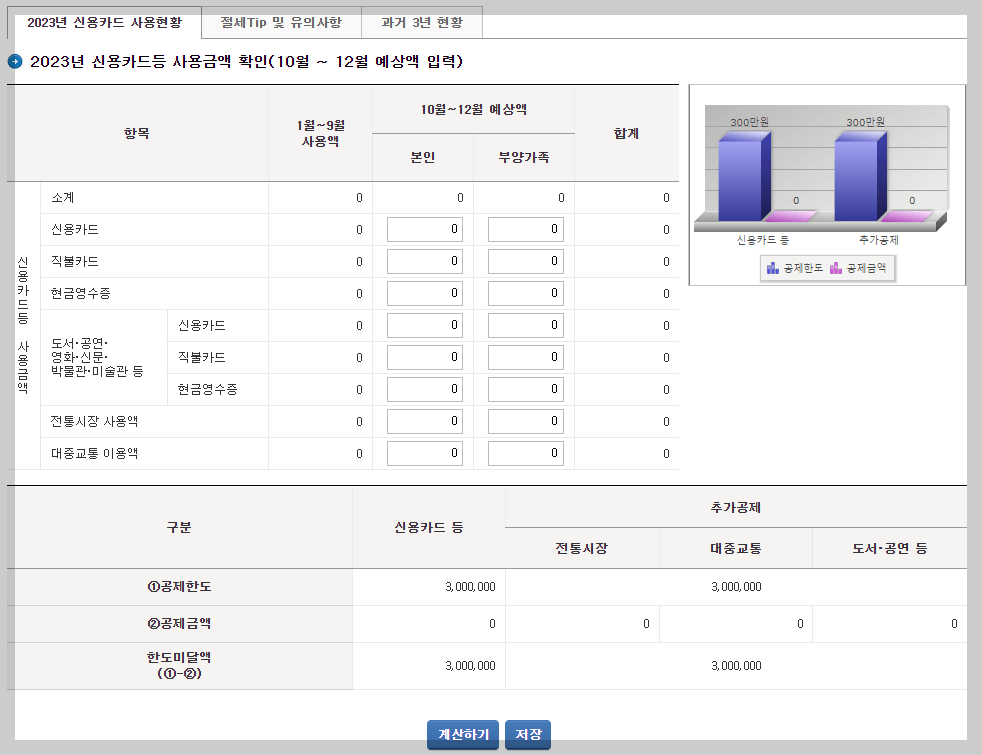Click the 전통시장 사용액 본인 input field
Screen dimensions: 982x755
pyautogui.click(x=424, y=421)
